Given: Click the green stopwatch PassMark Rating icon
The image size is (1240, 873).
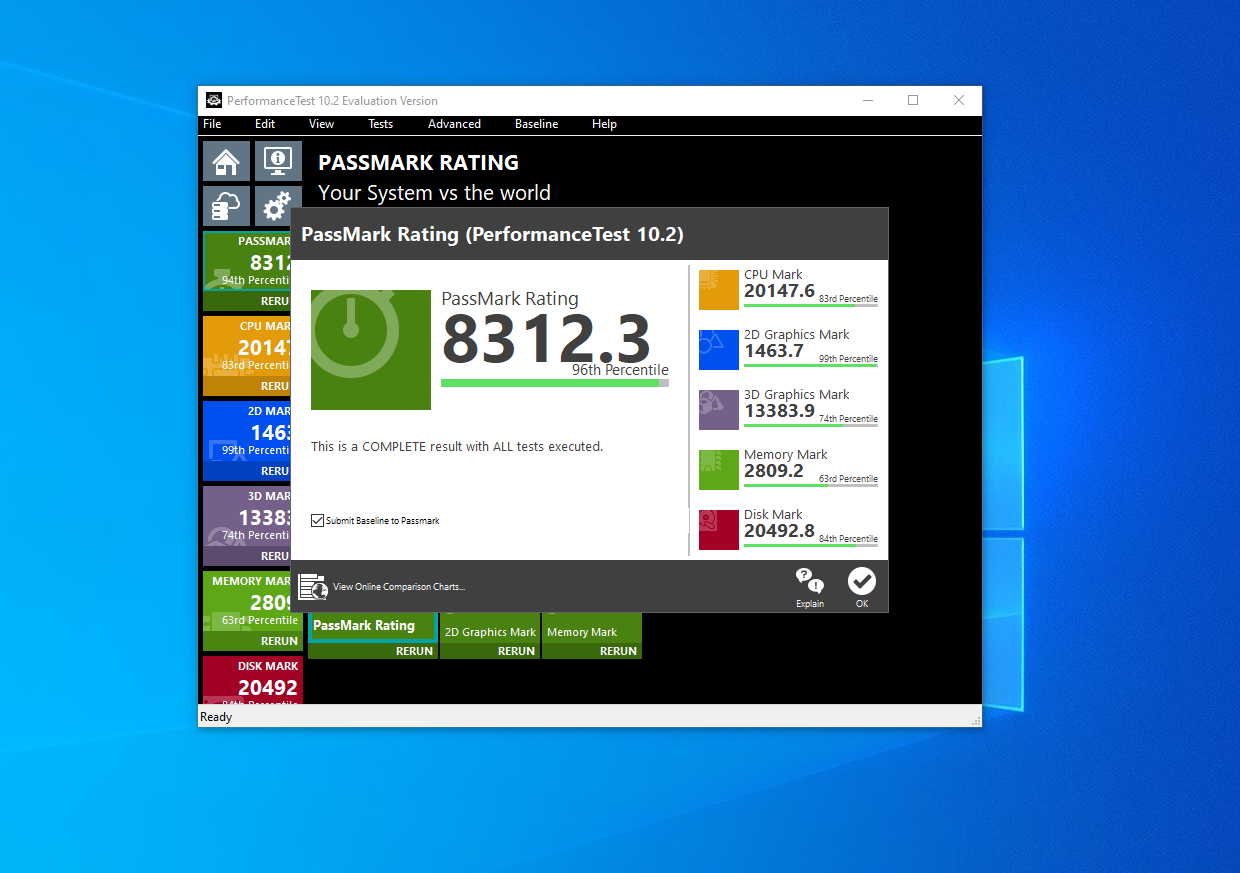Looking at the screenshot, I should tap(371, 350).
